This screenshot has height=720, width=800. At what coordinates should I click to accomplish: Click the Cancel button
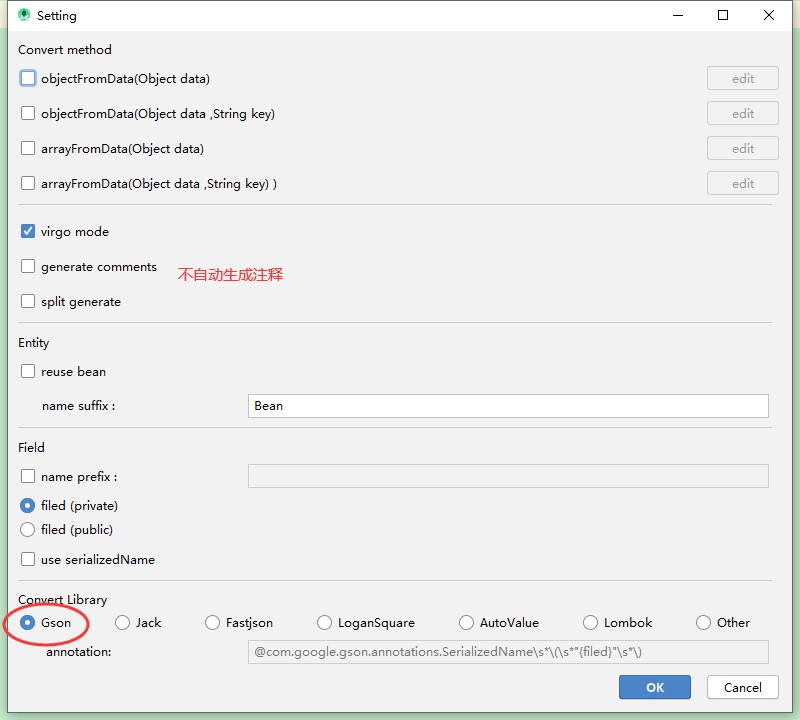click(742, 687)
